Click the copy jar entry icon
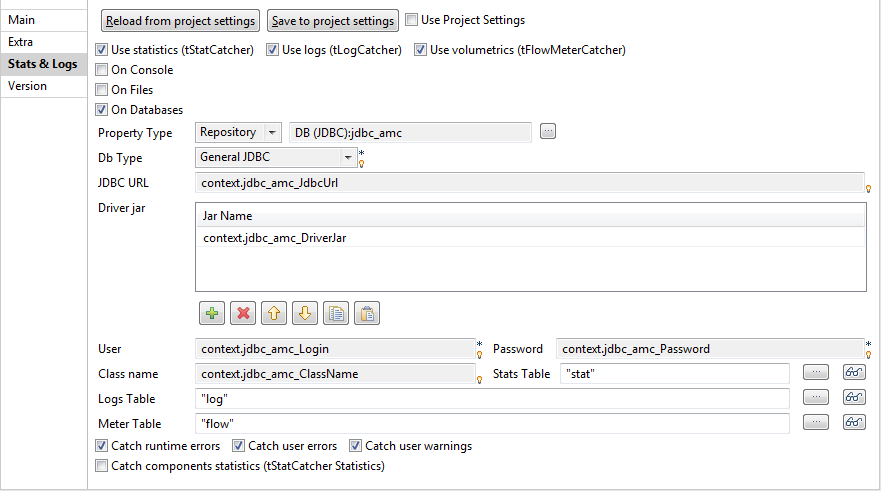Screen dimensions: 881x491 click(337, 313)
